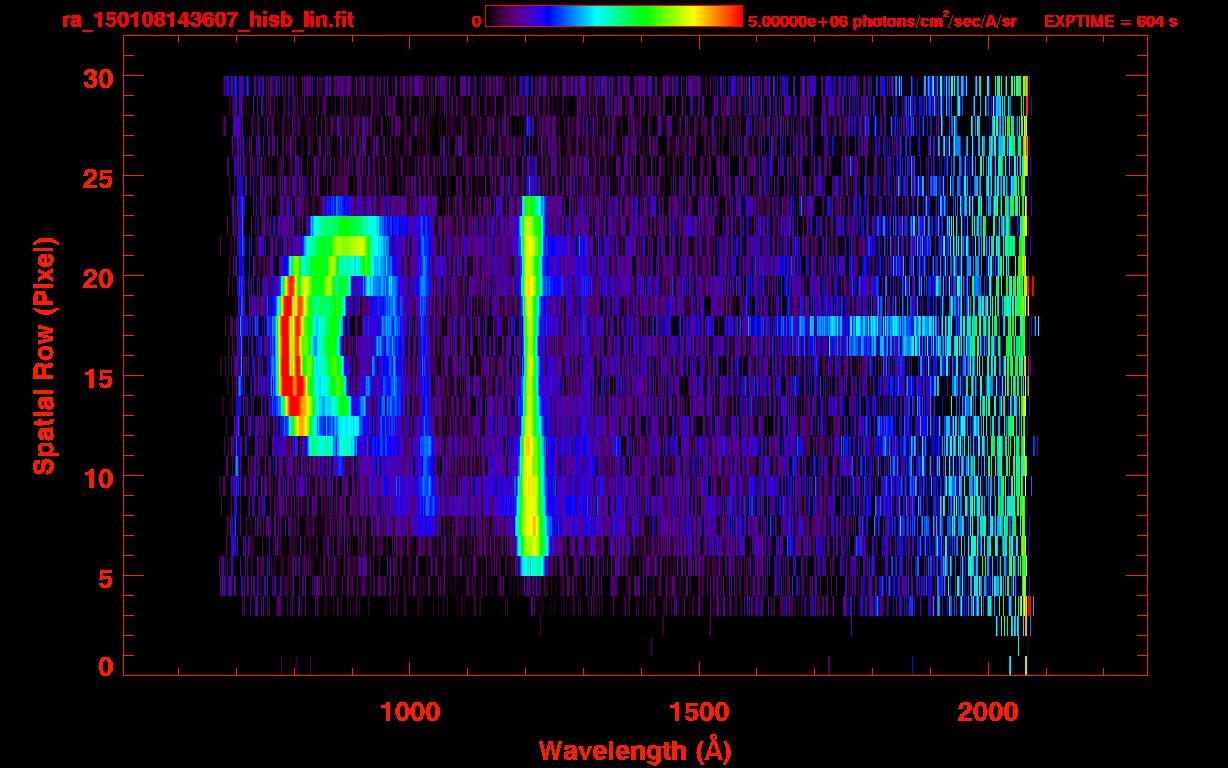Click the color scale minimum value 0

[476, 21]
